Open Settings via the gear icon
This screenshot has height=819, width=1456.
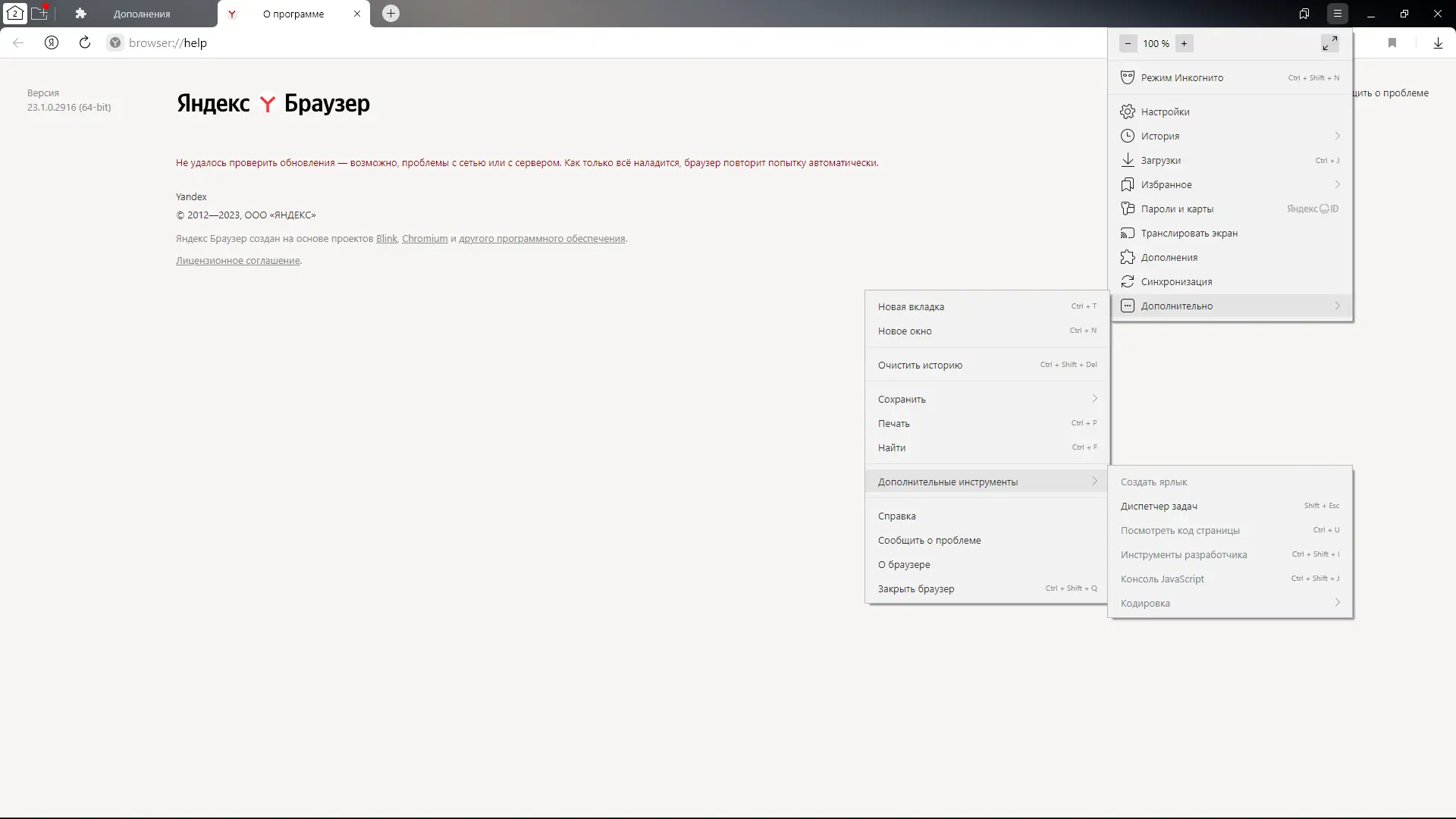[x=1128, y=111]
